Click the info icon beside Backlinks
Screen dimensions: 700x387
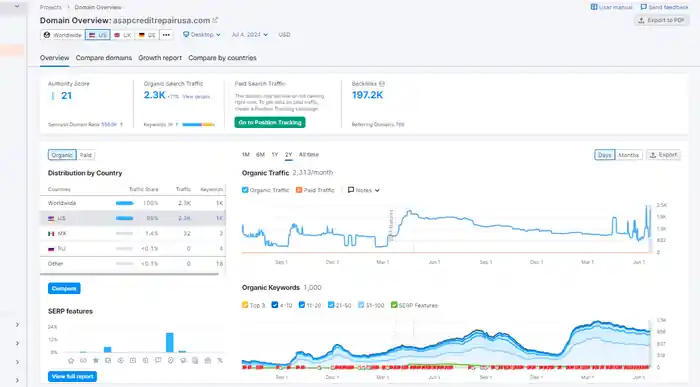click(382, 83)
